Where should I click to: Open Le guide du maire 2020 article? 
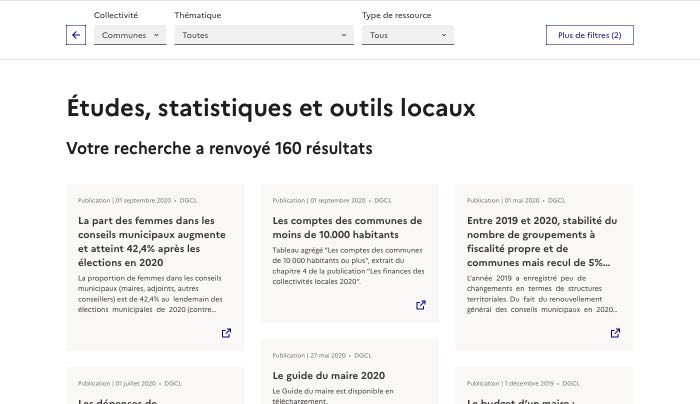coord(329,375)
